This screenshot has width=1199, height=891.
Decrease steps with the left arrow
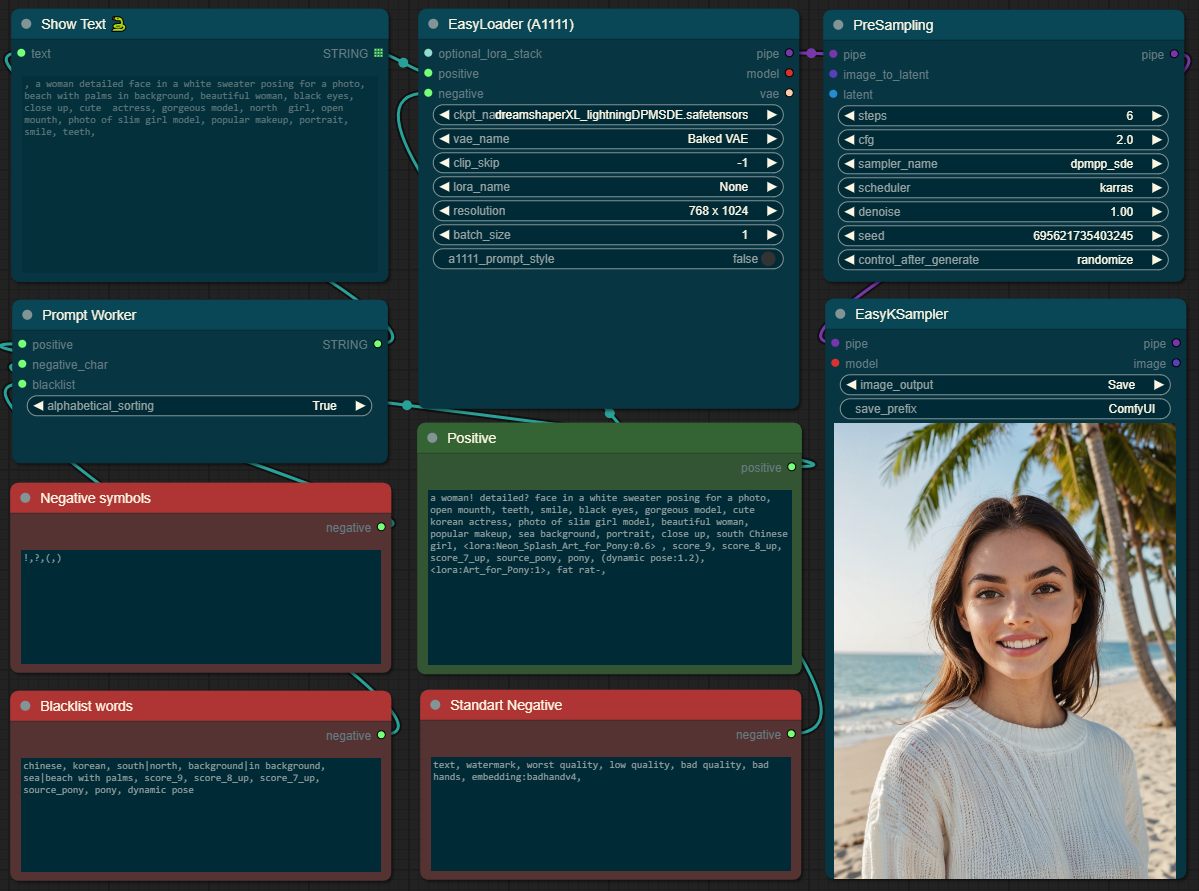(849, 115)
